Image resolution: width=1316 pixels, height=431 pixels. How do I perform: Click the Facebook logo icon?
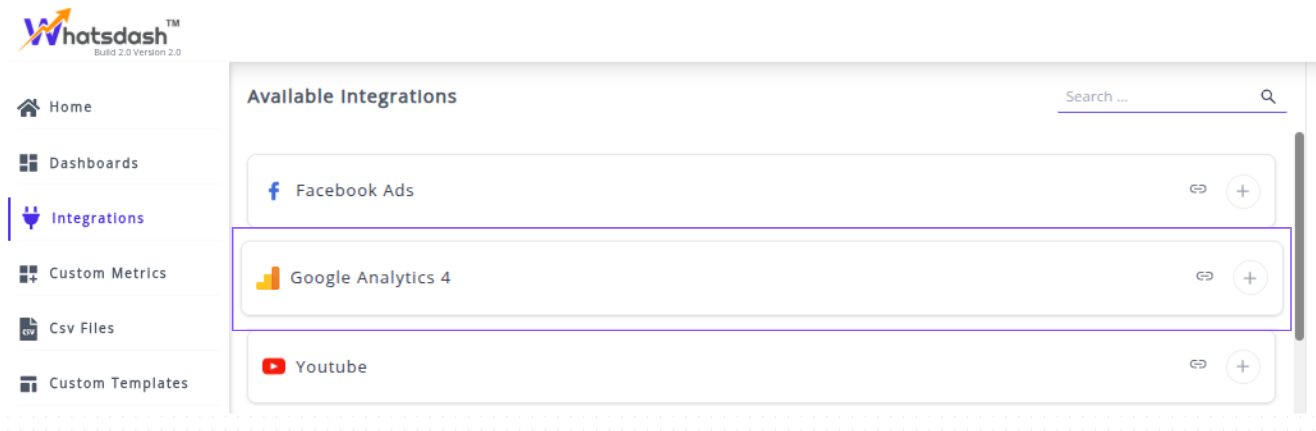[x=273, y=191]
